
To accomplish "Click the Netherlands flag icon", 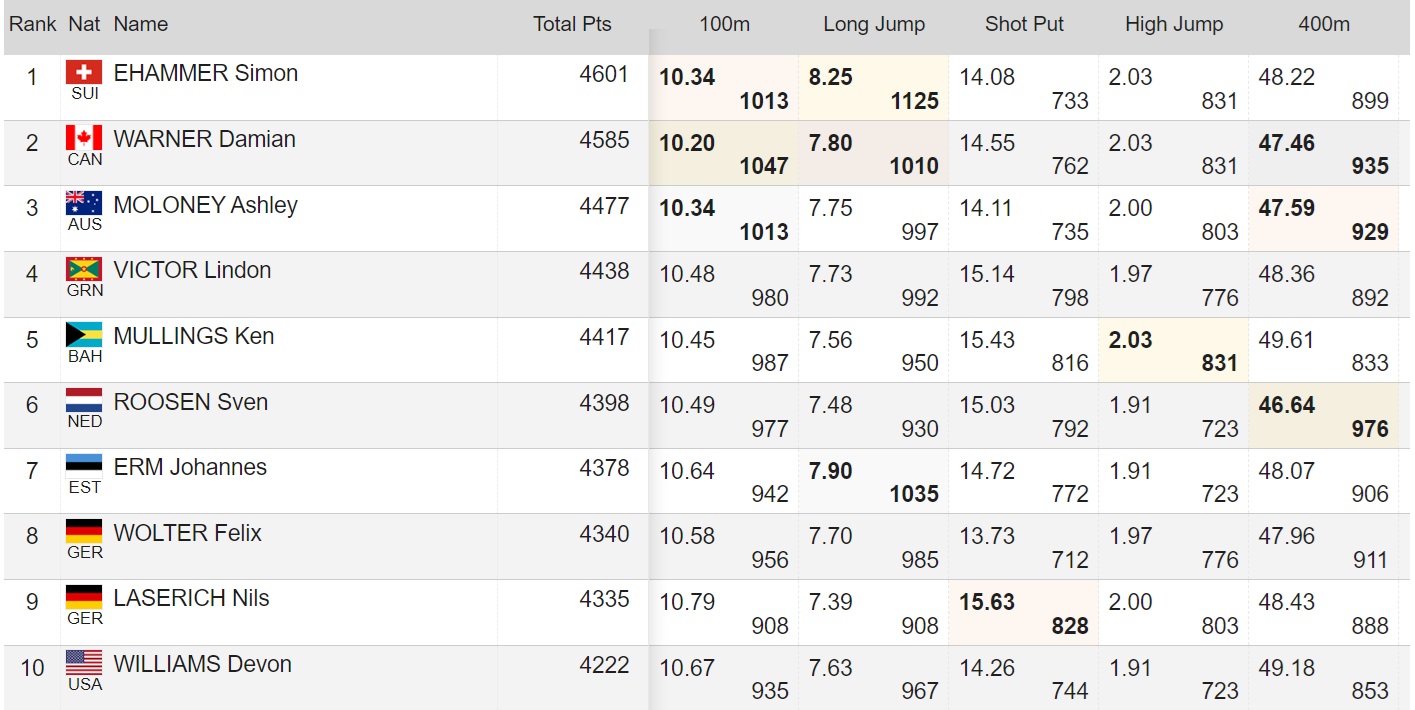I will (x=84, y=401).
